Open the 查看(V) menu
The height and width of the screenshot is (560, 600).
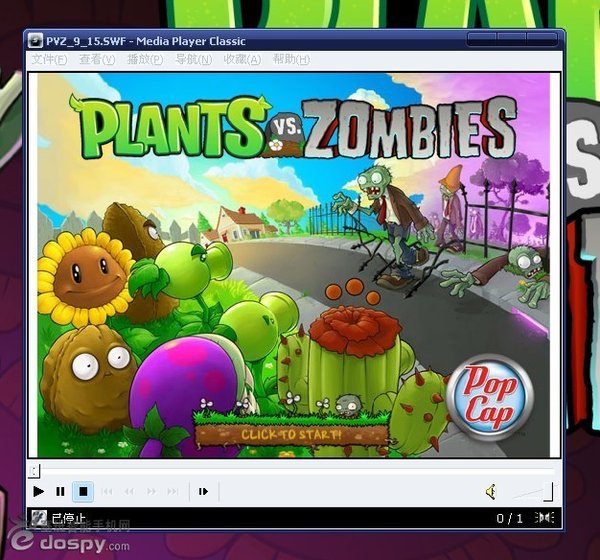[x=97, y=60]
